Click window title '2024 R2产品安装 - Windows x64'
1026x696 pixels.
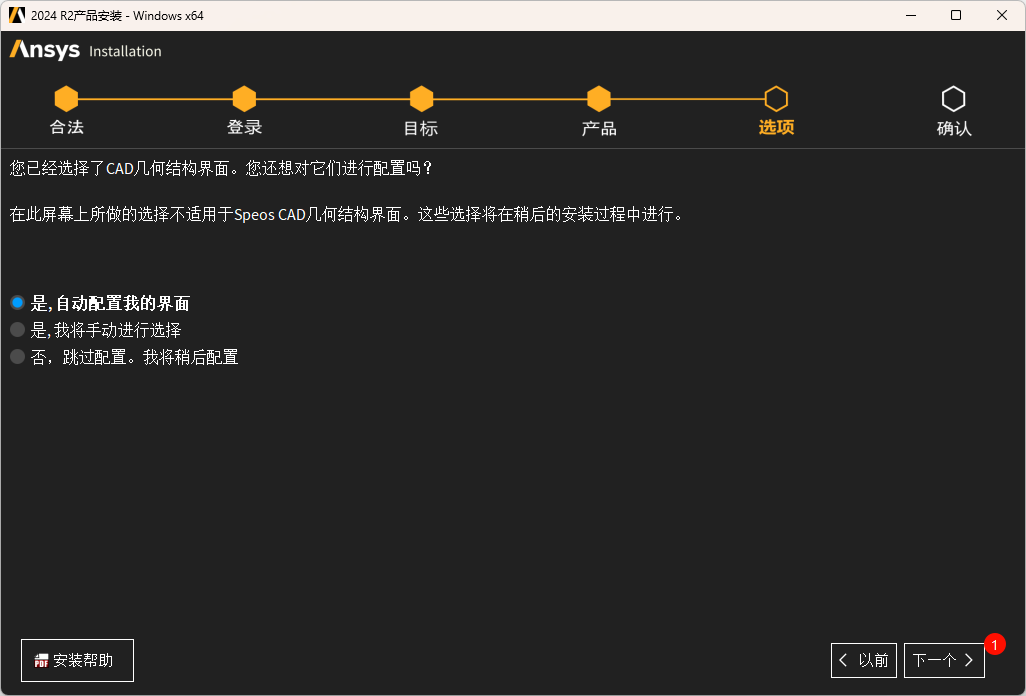click(x=117, y=15)
